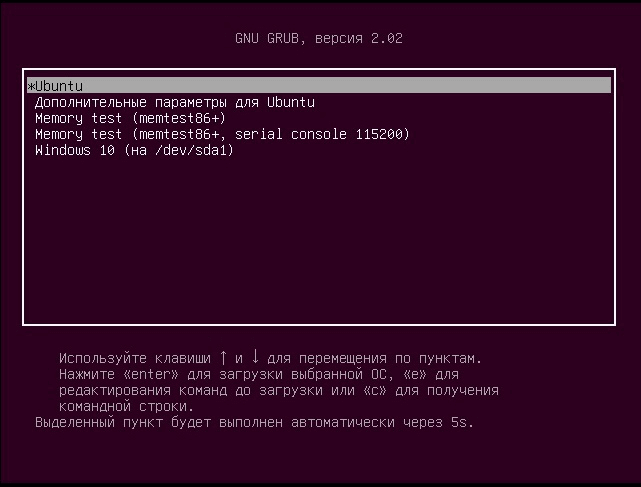Click the Выделенный пункт auto-boot message

(254, 422)
